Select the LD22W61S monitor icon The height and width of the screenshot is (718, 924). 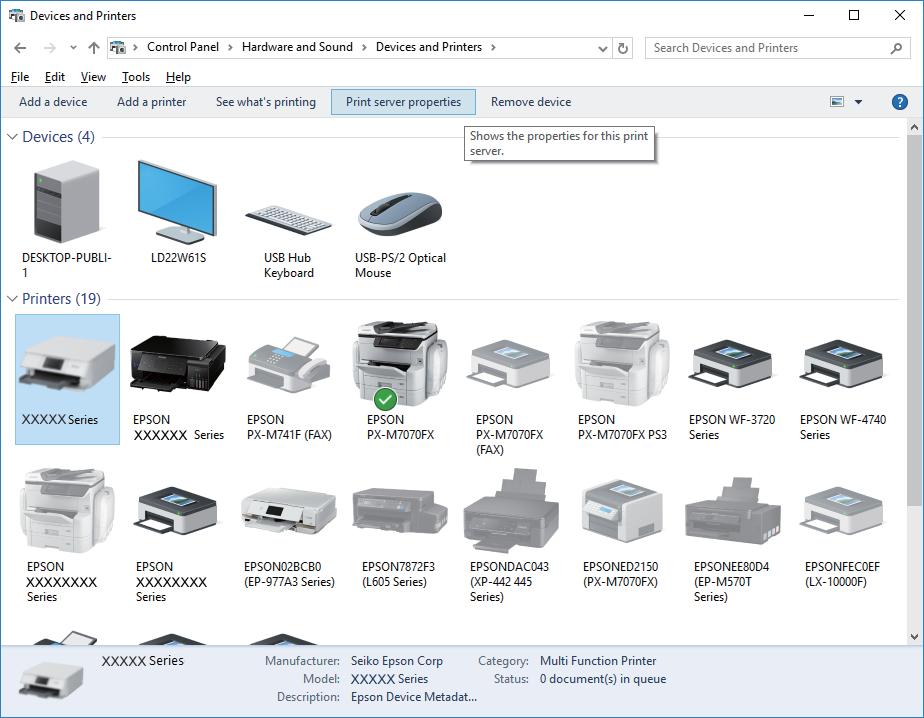[x=177, y=202]
